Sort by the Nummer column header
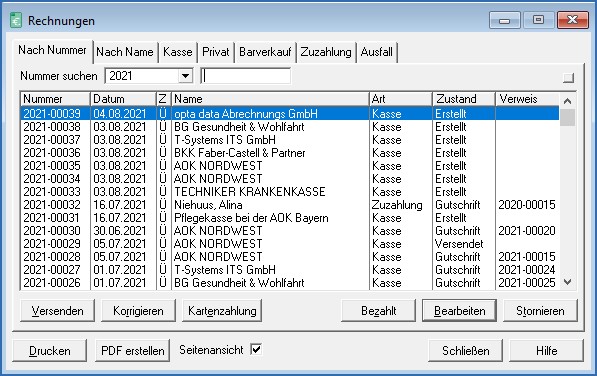The image size is (597, 376). coord(55,99)
